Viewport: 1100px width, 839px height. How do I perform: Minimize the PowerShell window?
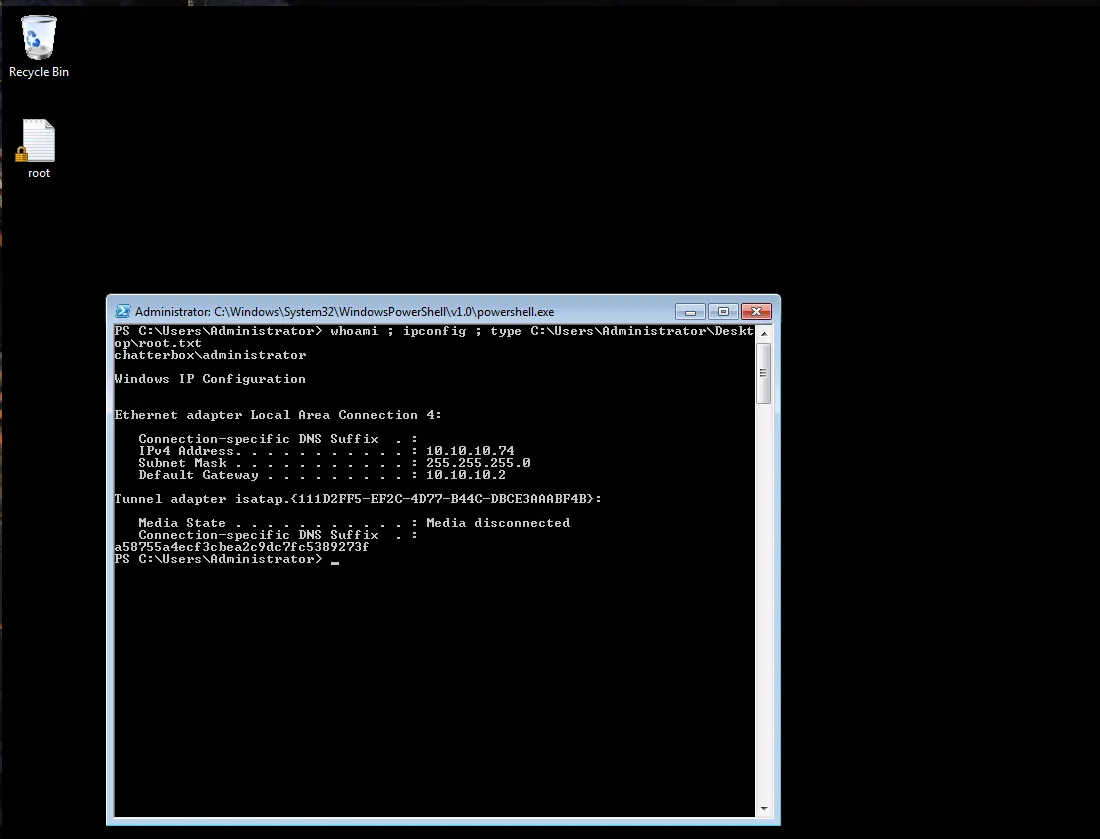coord(690,312)
